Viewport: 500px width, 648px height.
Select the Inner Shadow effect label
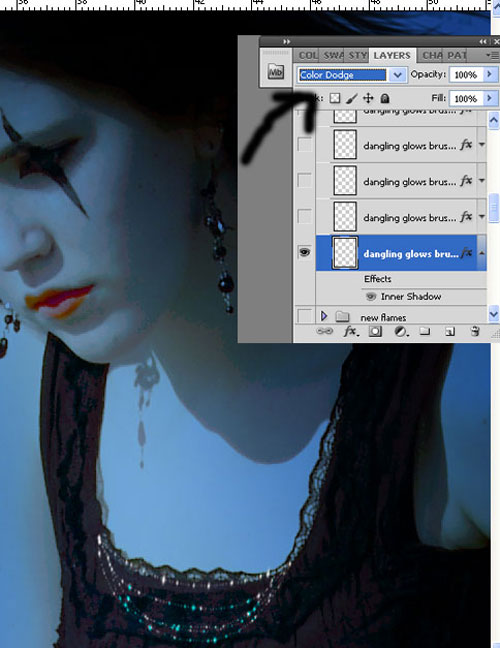[x=411, y=296]
